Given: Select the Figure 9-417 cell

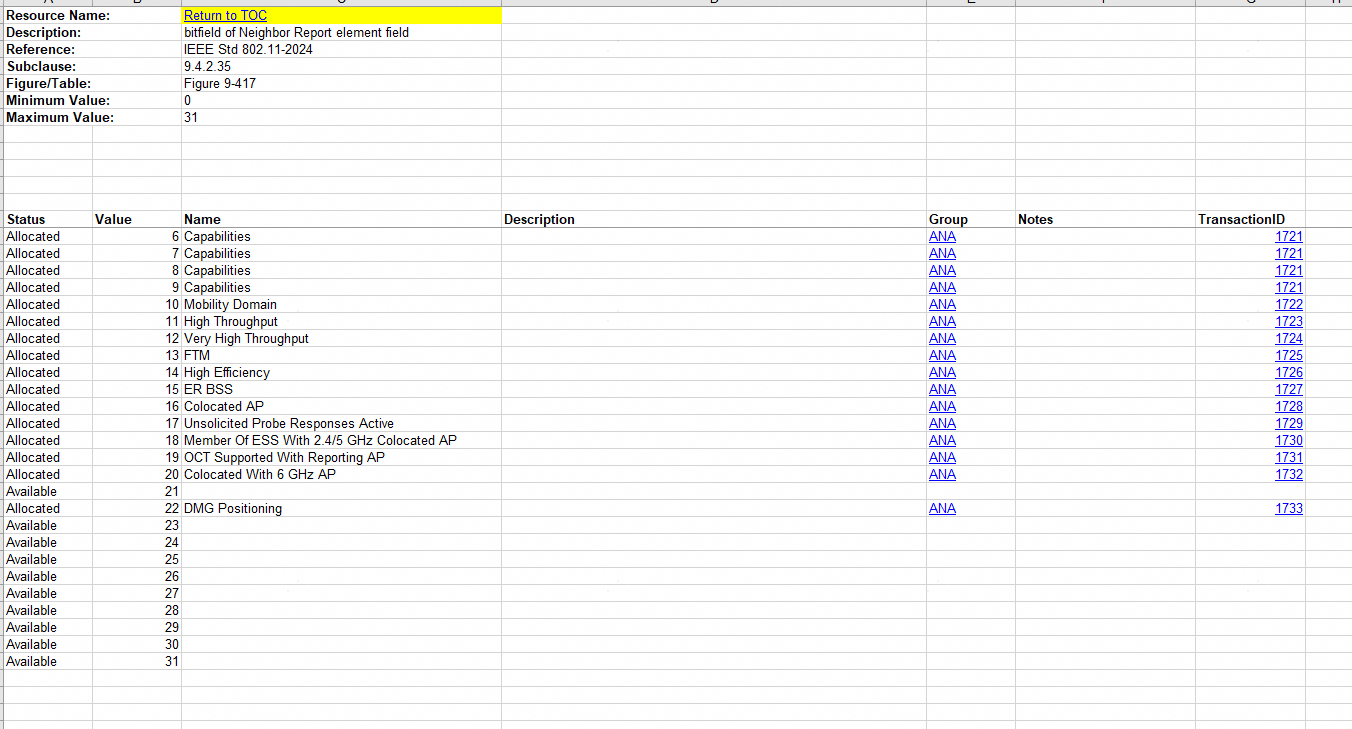Looking at the screenshot, I should pyautogui.click(x=220, y=84).
